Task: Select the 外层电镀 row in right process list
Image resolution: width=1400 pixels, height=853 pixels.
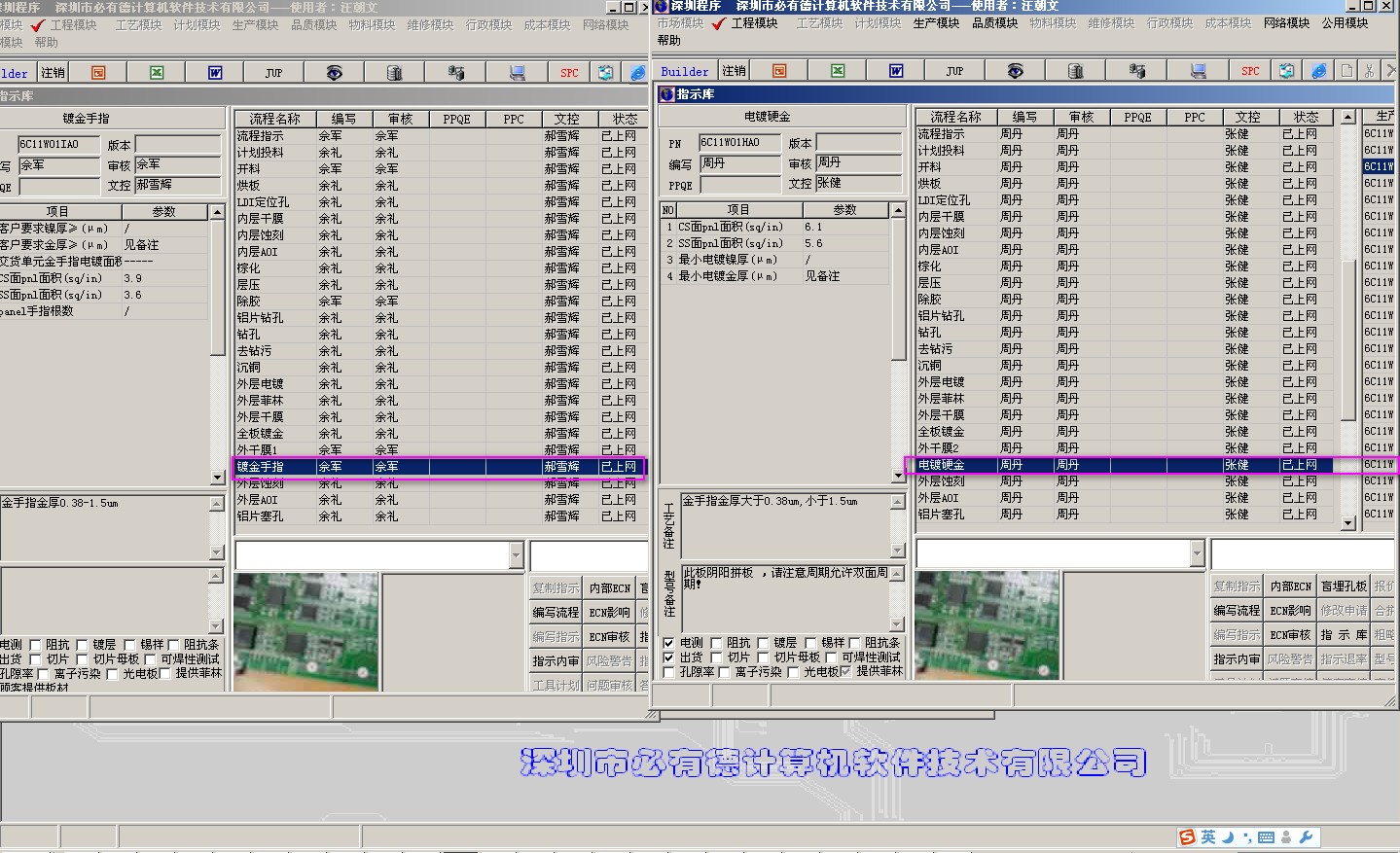Action: (x=941, y=382)
